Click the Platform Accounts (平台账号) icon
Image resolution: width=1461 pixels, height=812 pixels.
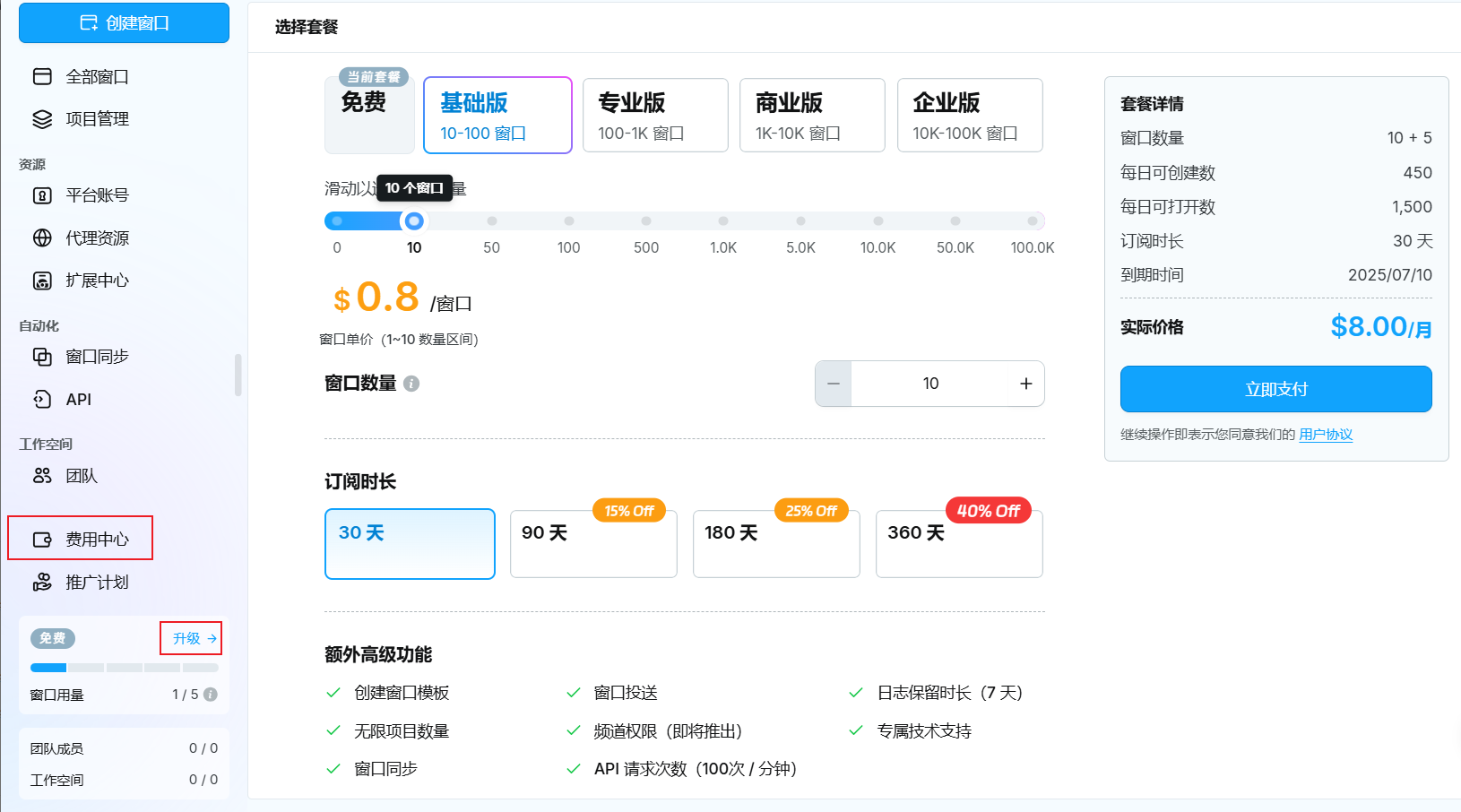[x=42, y=195]
